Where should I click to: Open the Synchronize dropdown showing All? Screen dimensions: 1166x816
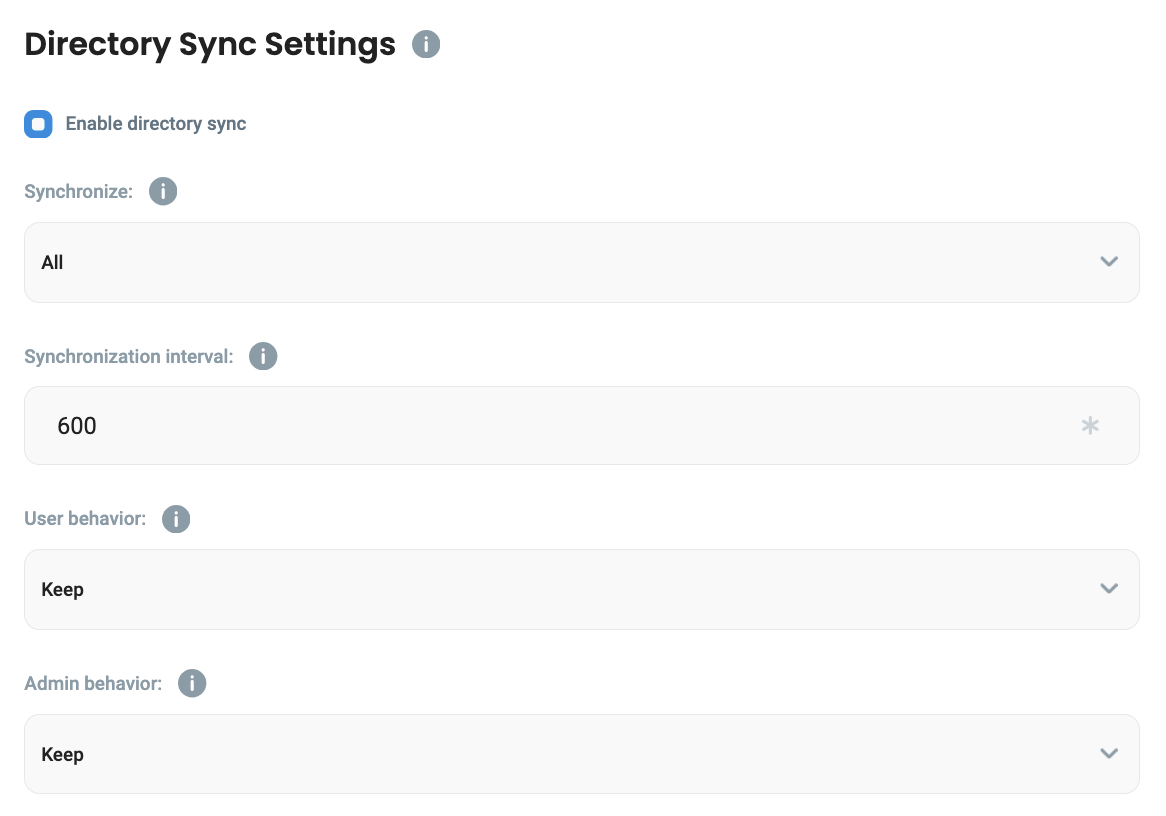click(x=560, y=262)
